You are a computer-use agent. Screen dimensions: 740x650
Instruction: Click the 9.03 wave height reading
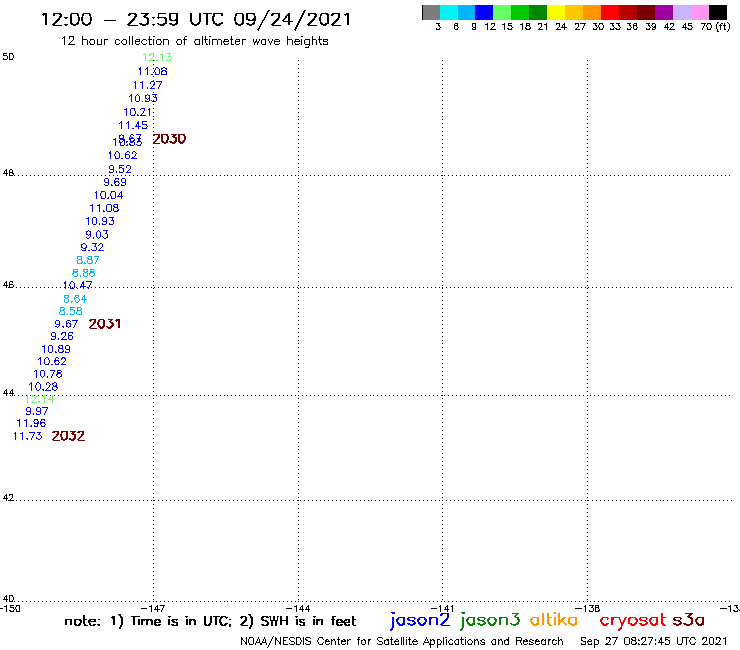pos(97,234)
